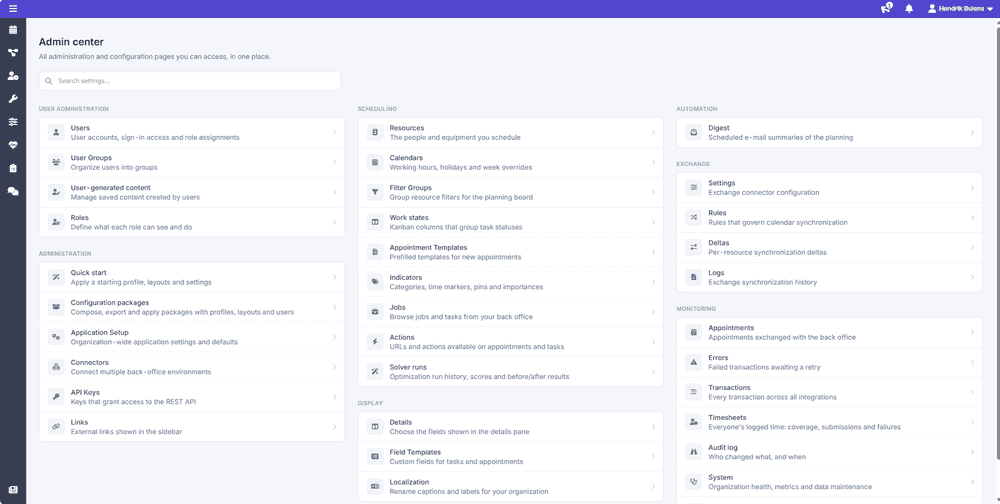The width and height of the screenshot is (1000, 504).
Task: Click the Exchange Rules shuffle icon
Action: [694, 218]
